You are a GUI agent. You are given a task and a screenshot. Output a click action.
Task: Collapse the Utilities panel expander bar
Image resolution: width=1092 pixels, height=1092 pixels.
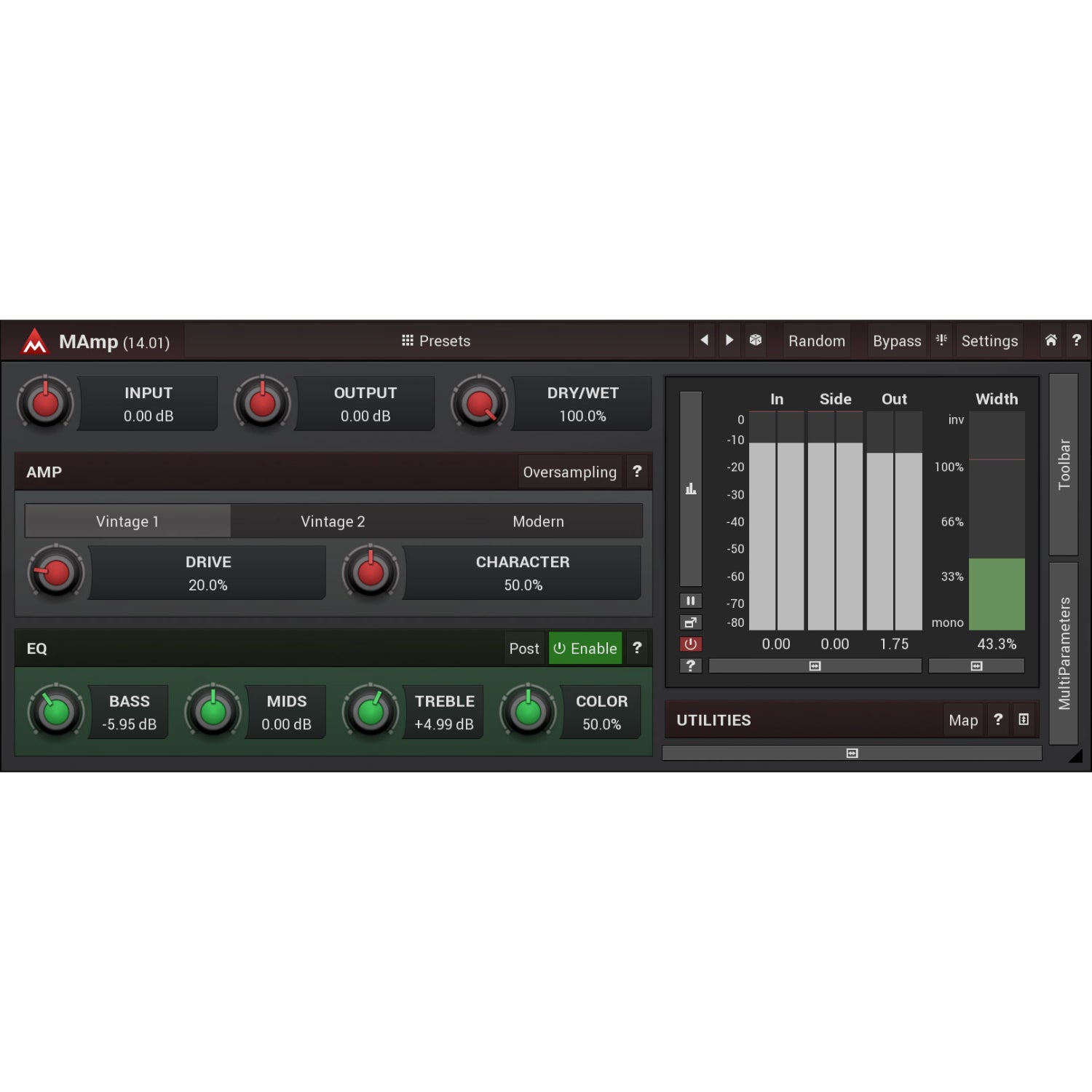(x=852, y=753)
